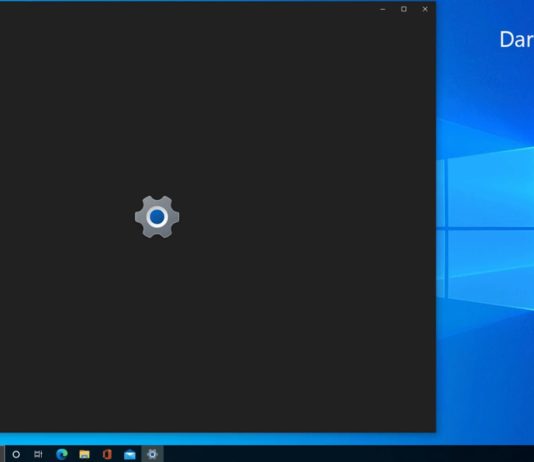Open File Explorer from the taskbar
534x462 pixels.
(x=84, y=454)
